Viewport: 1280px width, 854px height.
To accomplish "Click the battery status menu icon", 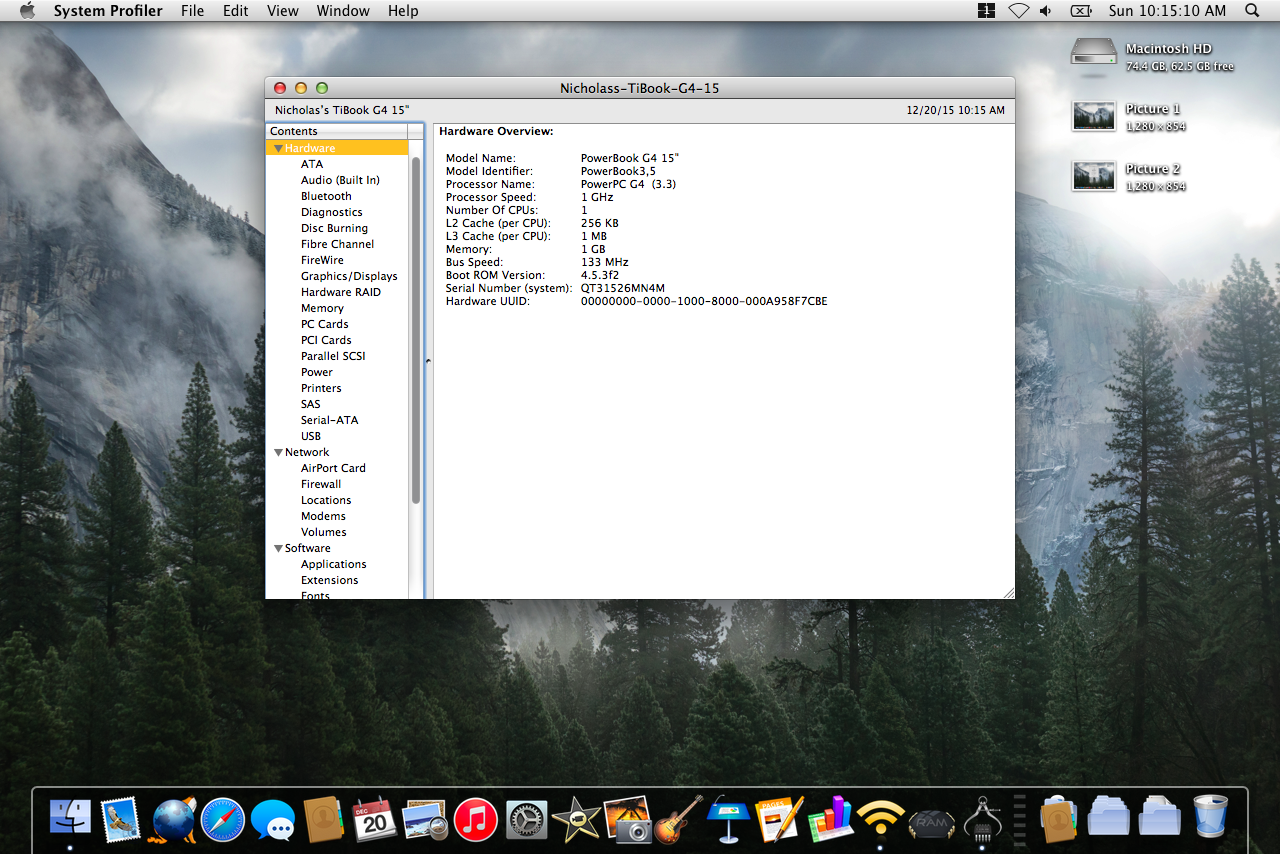I will click(1080, 11).
